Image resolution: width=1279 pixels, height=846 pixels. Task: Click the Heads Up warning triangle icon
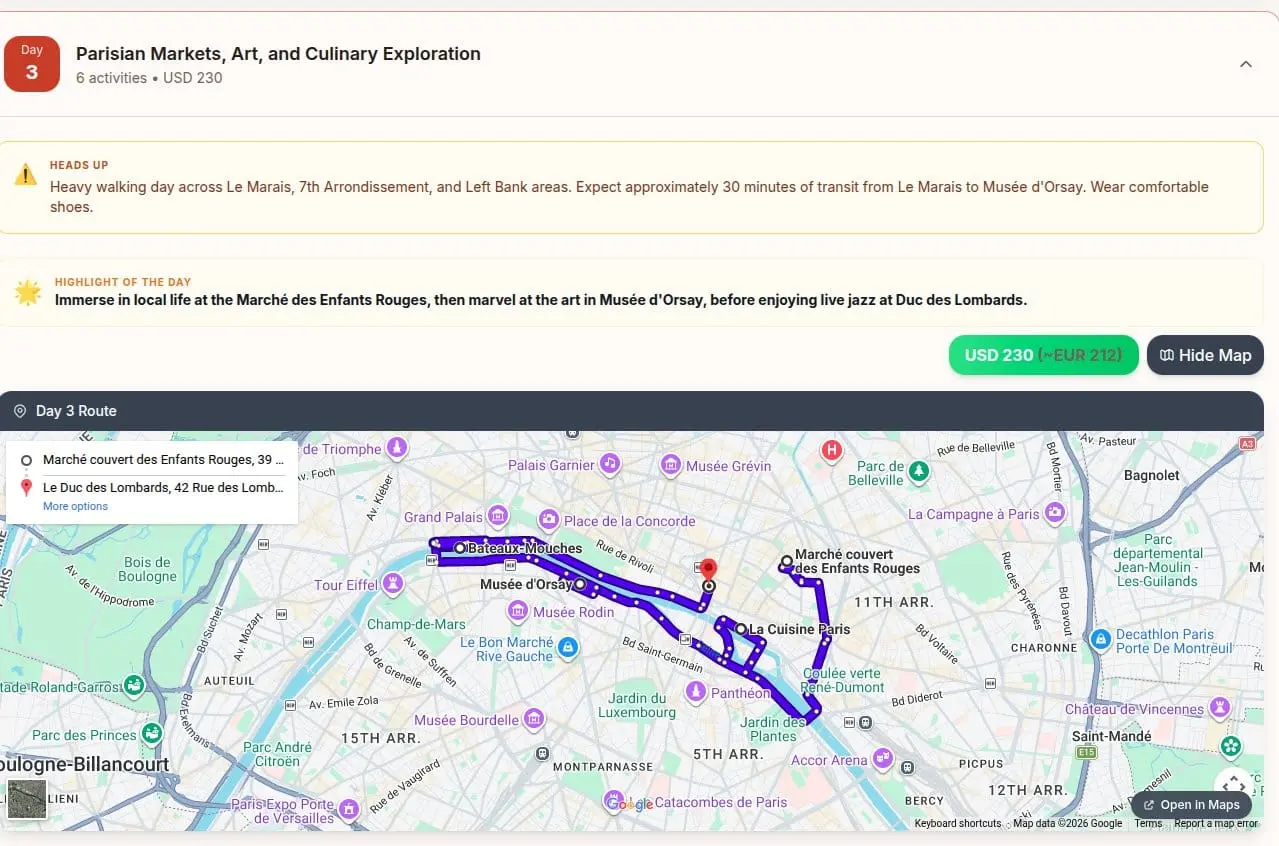(25, 175)
